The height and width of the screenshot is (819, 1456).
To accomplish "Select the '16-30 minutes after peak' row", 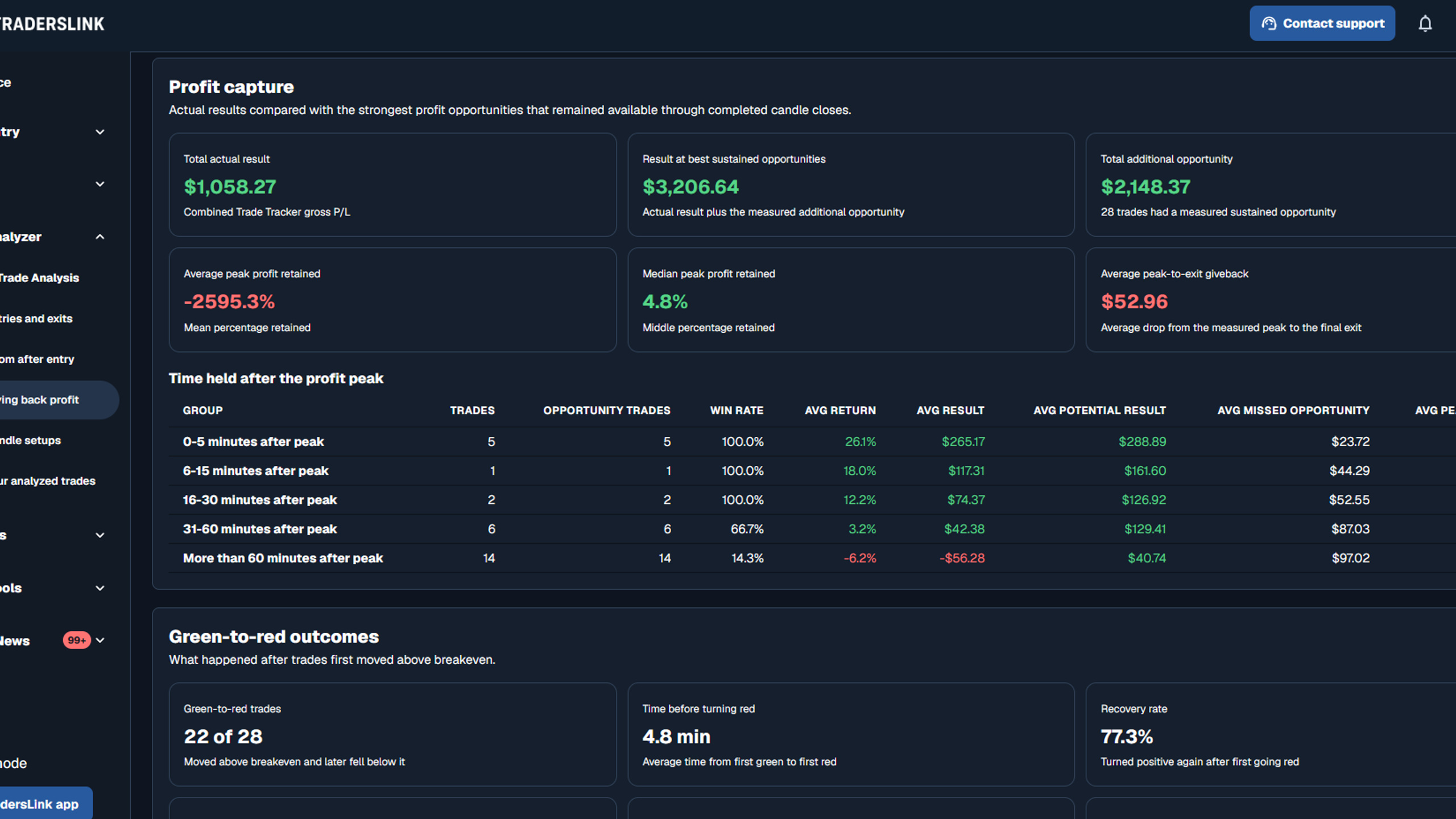I will click(x=812, y=500).
